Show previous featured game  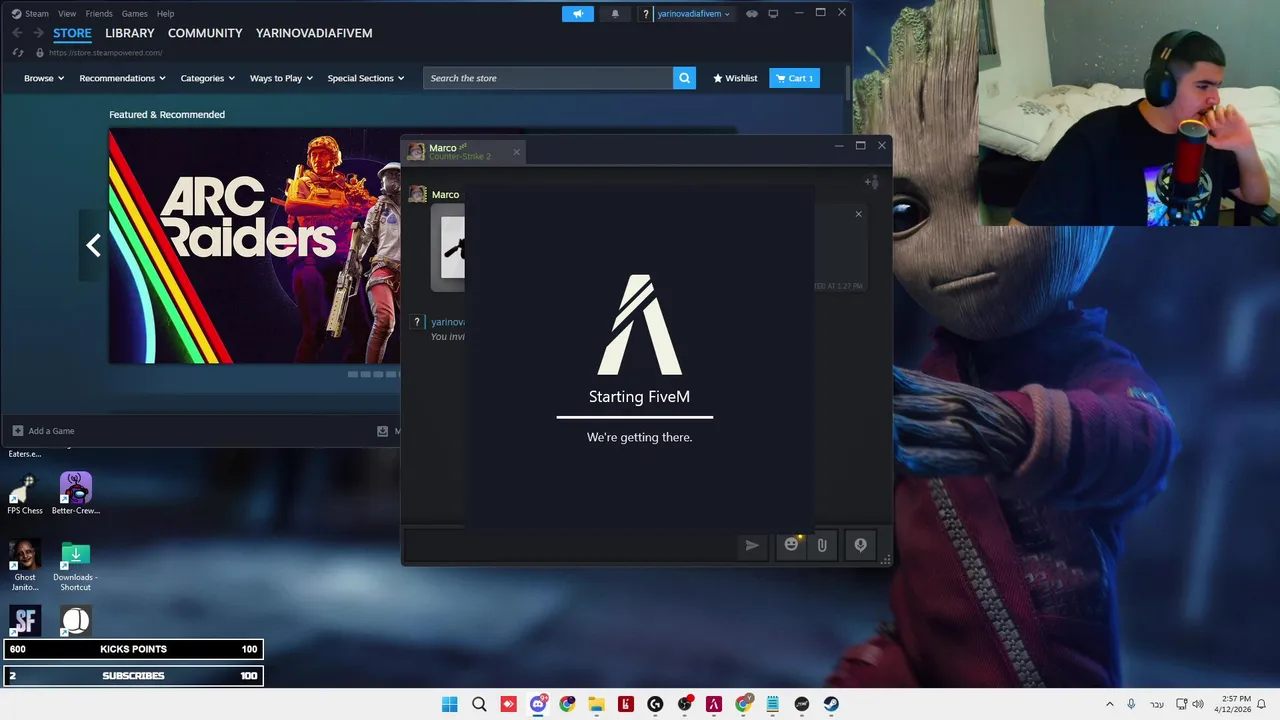94,245
